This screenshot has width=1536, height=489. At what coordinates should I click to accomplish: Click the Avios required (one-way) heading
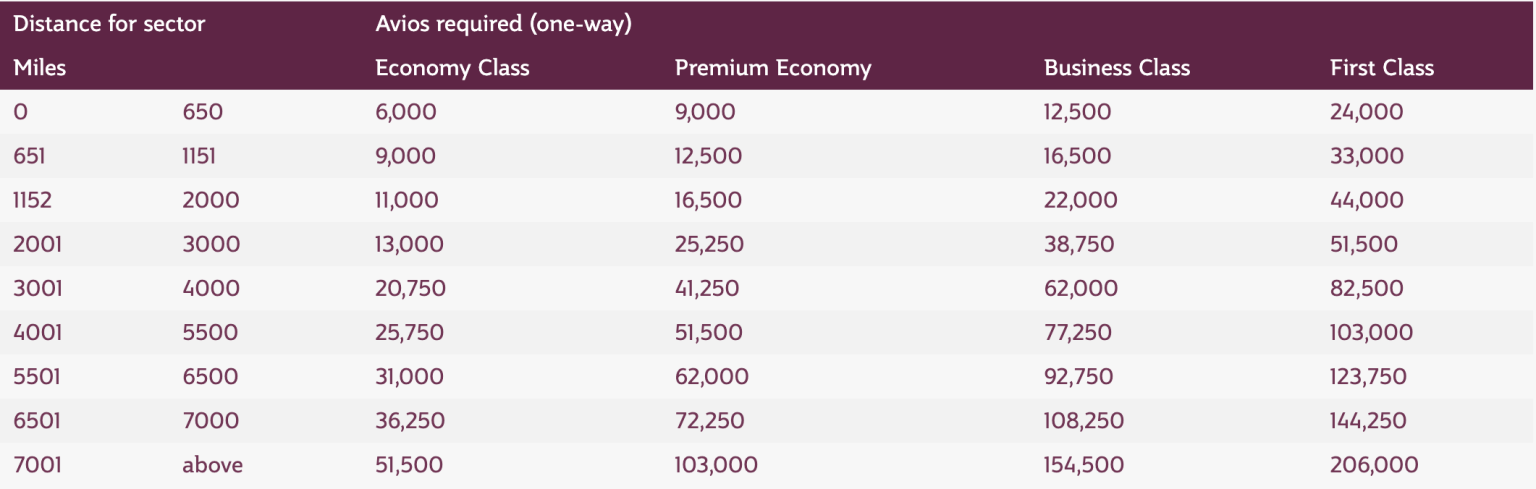pos(503,24)
